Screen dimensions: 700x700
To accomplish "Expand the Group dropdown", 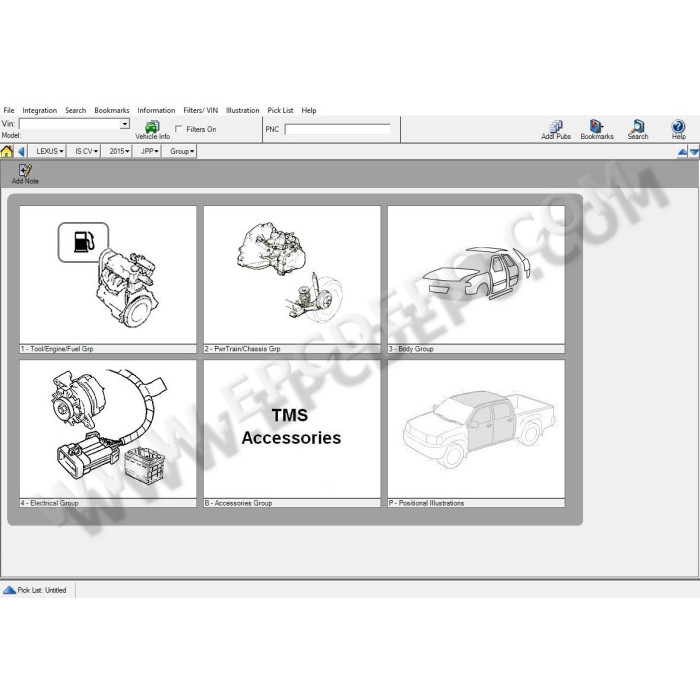I will click(182, 151).
